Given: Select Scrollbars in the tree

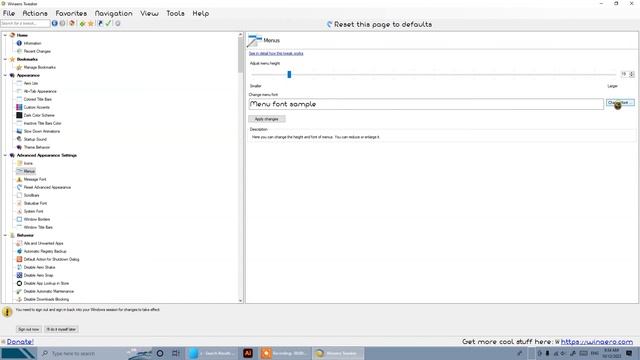Looking at the screenshot, I should click(31, 196).
